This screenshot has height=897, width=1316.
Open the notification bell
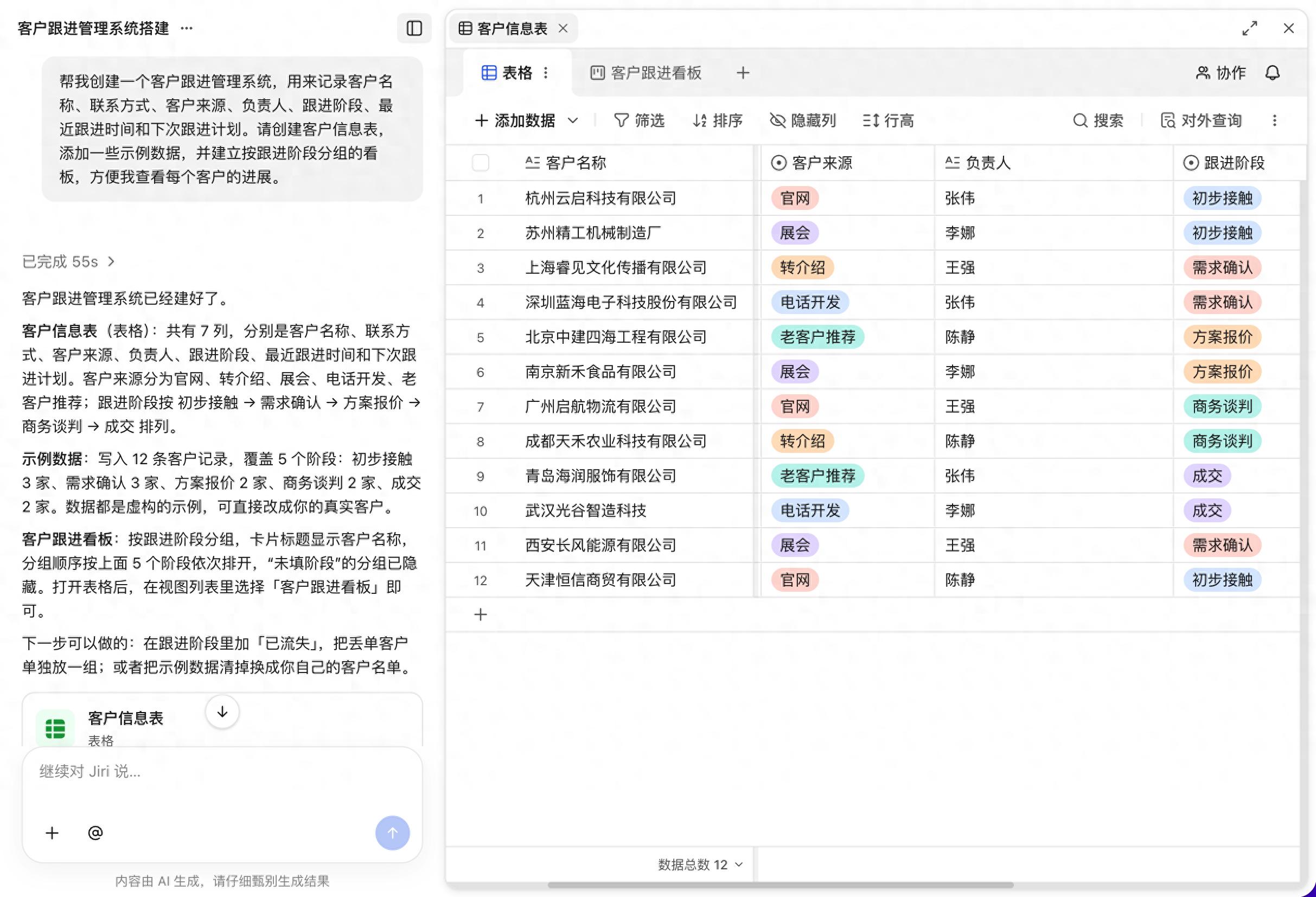point(1273,73)
